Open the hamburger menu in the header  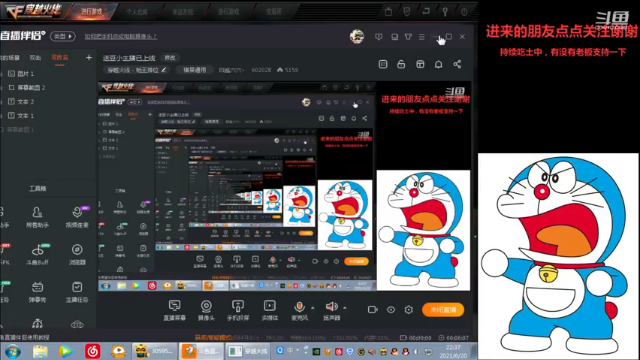pos(422,37)
